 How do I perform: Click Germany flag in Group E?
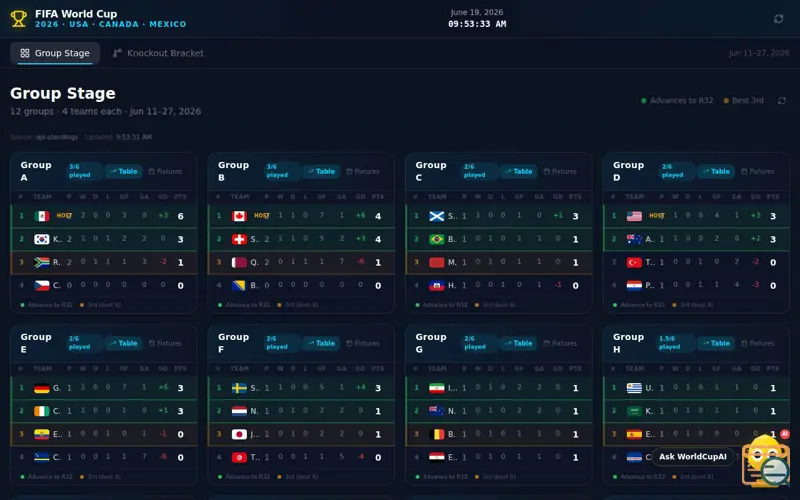42,388
